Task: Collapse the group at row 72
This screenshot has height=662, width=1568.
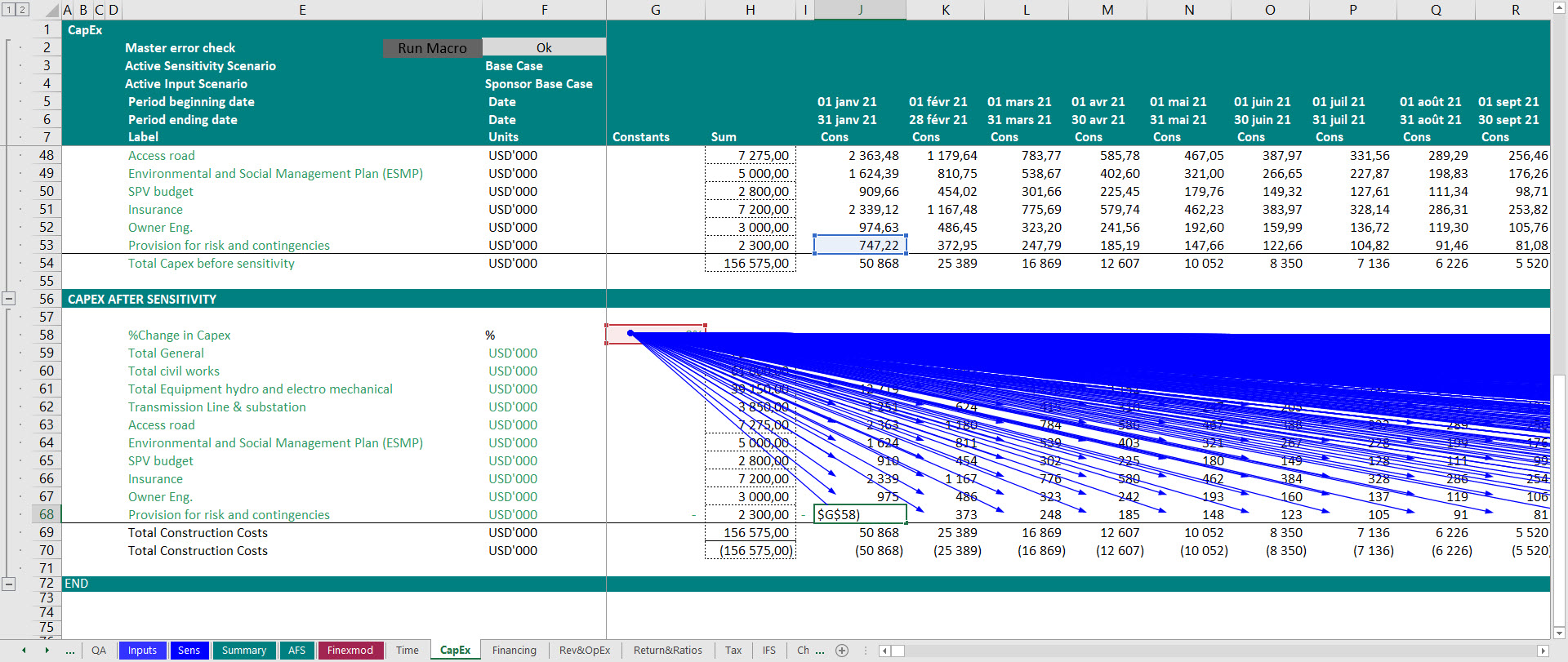Action: pos(8,584)
